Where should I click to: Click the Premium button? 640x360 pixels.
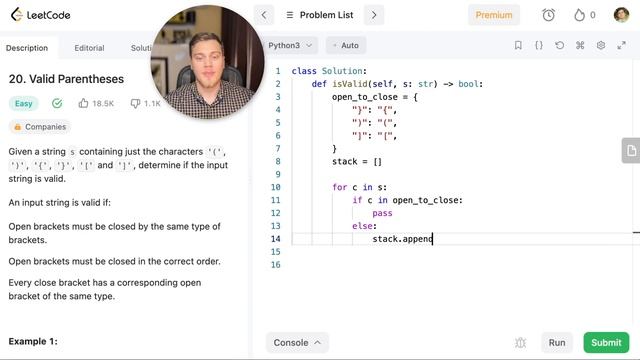click(493, 15)
